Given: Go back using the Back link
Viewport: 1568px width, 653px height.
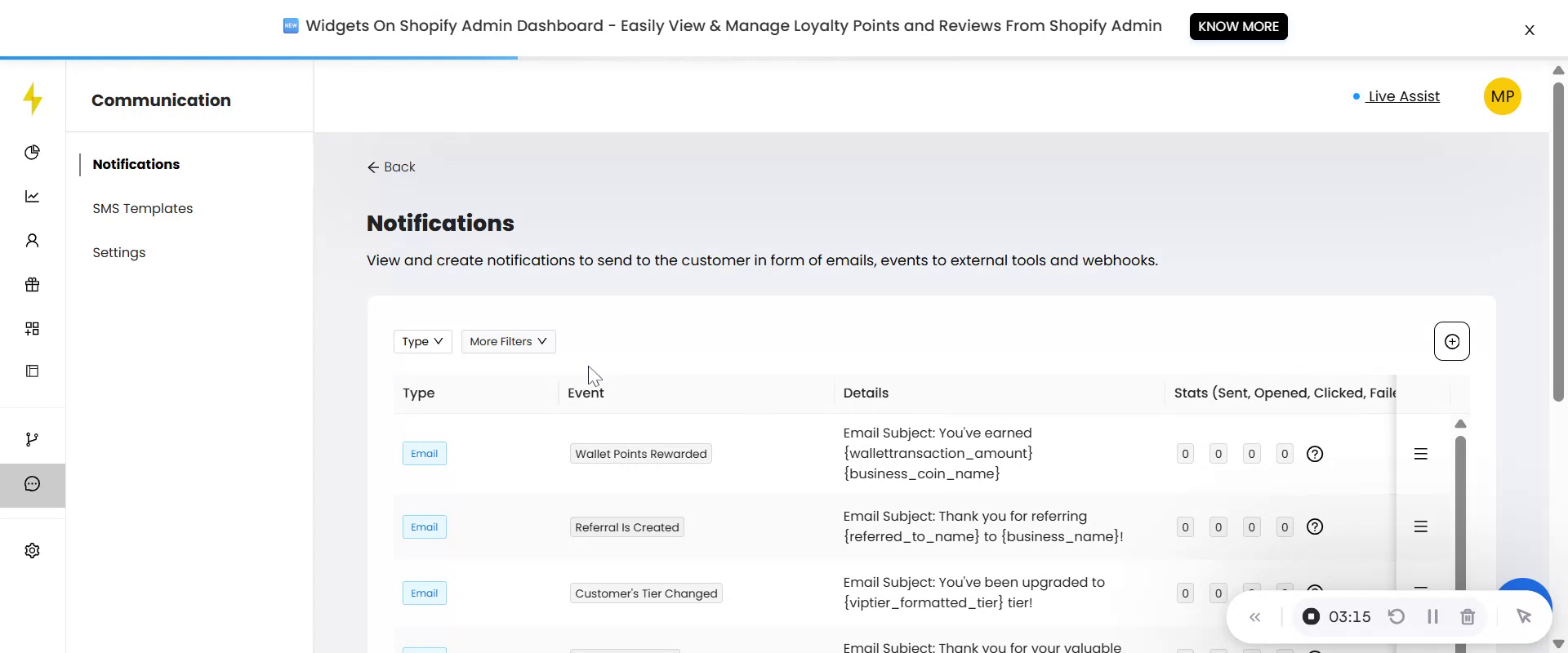Looking at the screenshot, I should pos(391,167).
